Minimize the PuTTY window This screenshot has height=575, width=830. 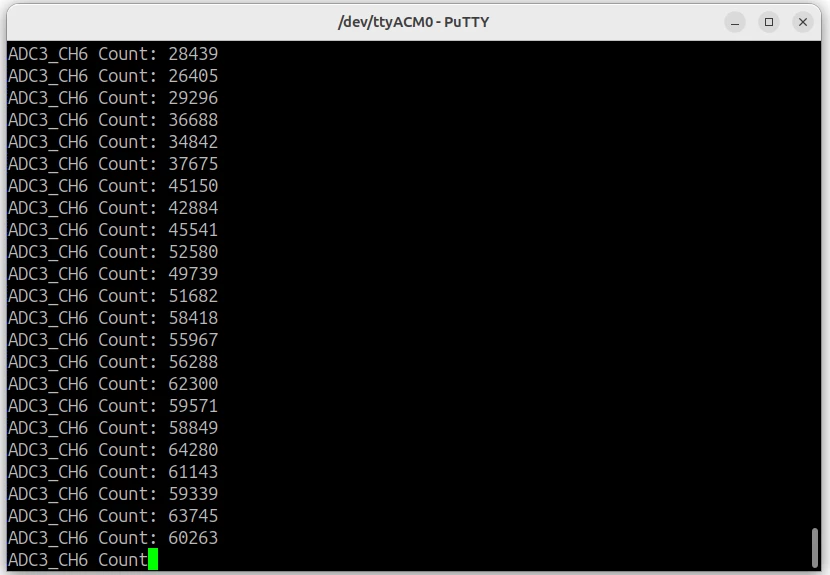tap(735, 22)
